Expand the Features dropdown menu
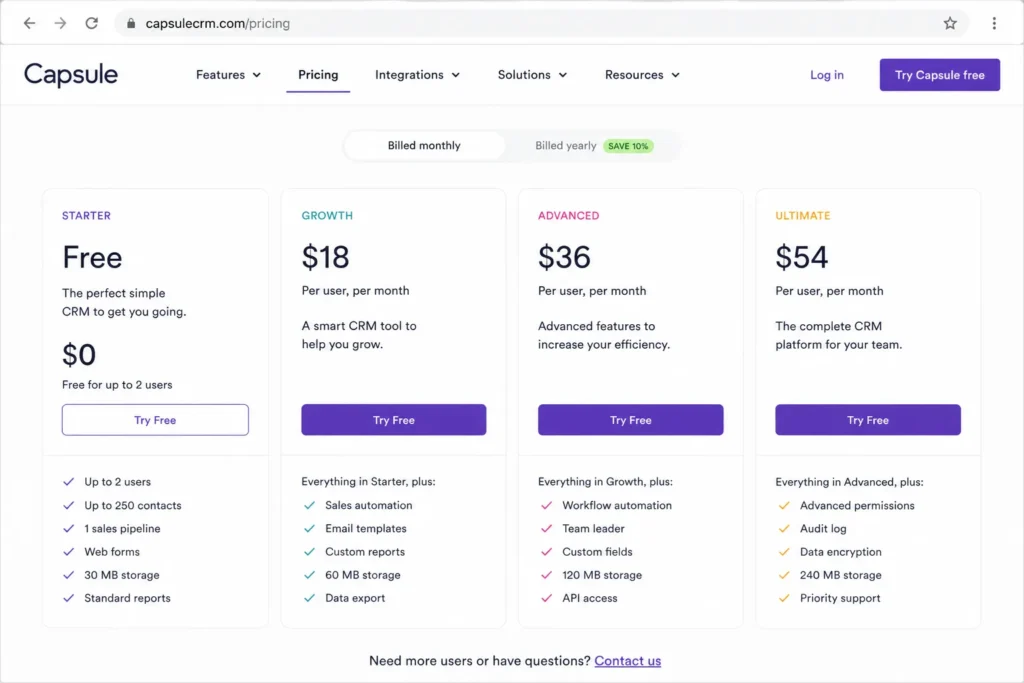 click(x=229, y=75)
